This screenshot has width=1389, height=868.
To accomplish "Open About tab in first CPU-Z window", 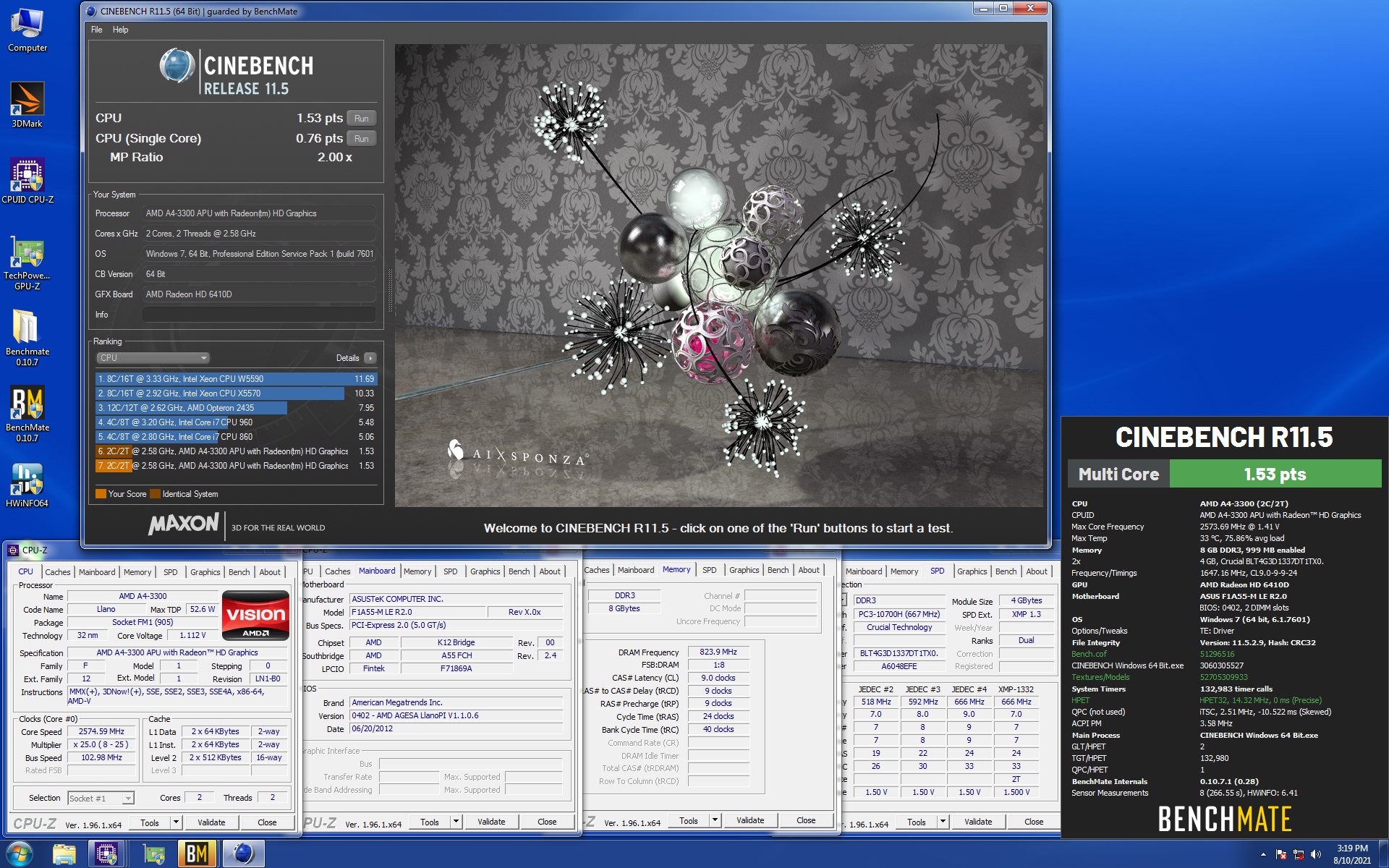I will pyautogui.click(x=270, y=572).
